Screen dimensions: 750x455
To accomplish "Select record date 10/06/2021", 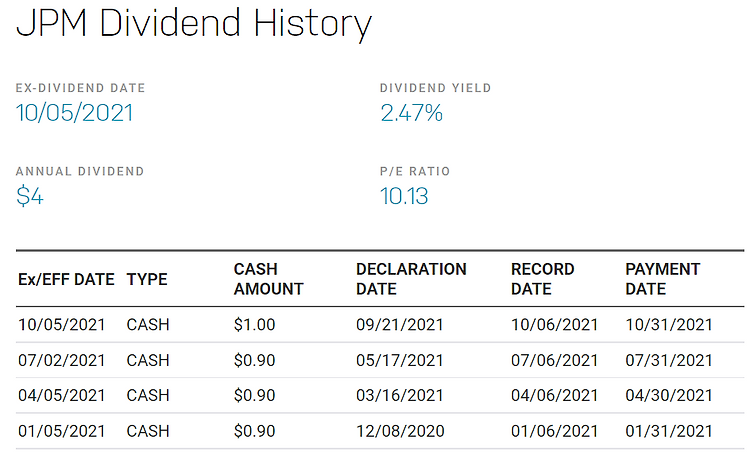I will (x=554, y=325).
